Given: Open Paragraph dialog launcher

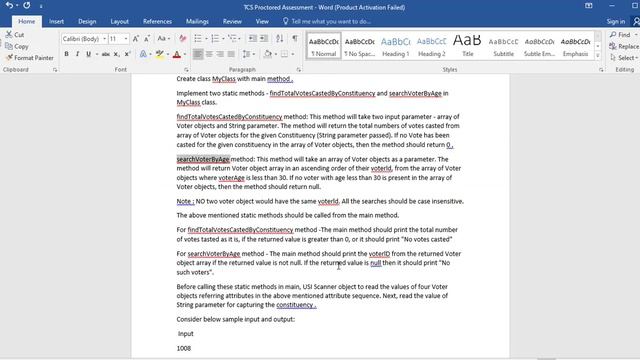Looking at the screenshot, I should [x=298, y=70].
